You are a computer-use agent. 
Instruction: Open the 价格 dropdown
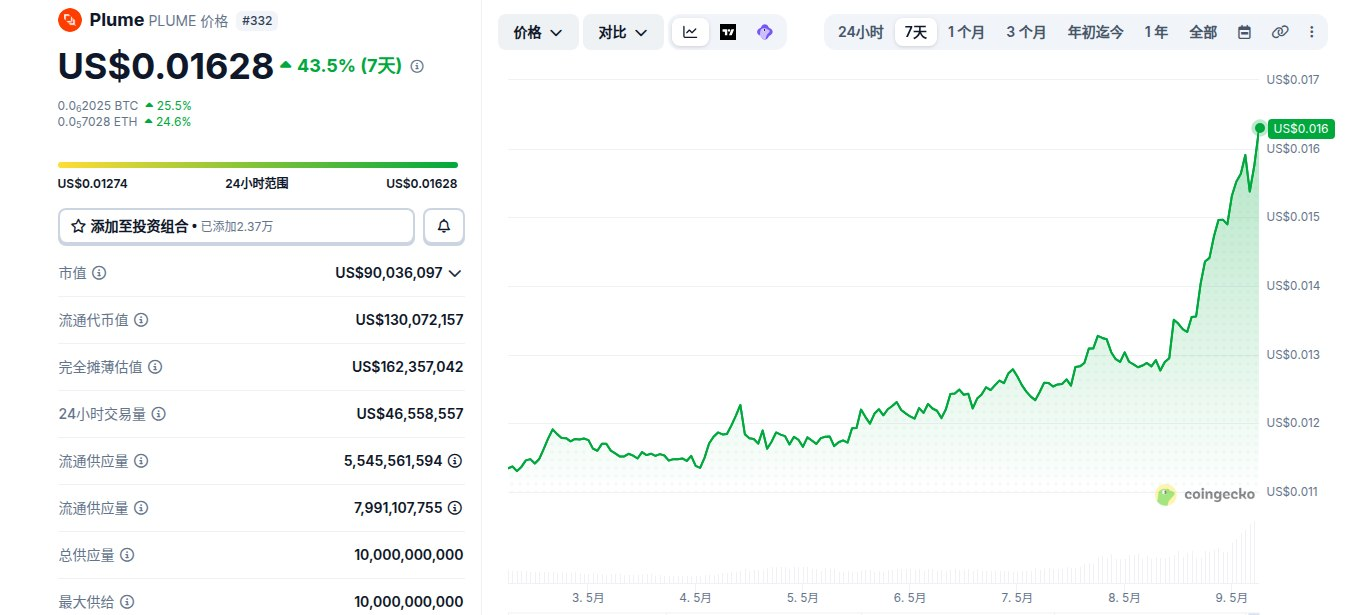(x=538, y=32)
